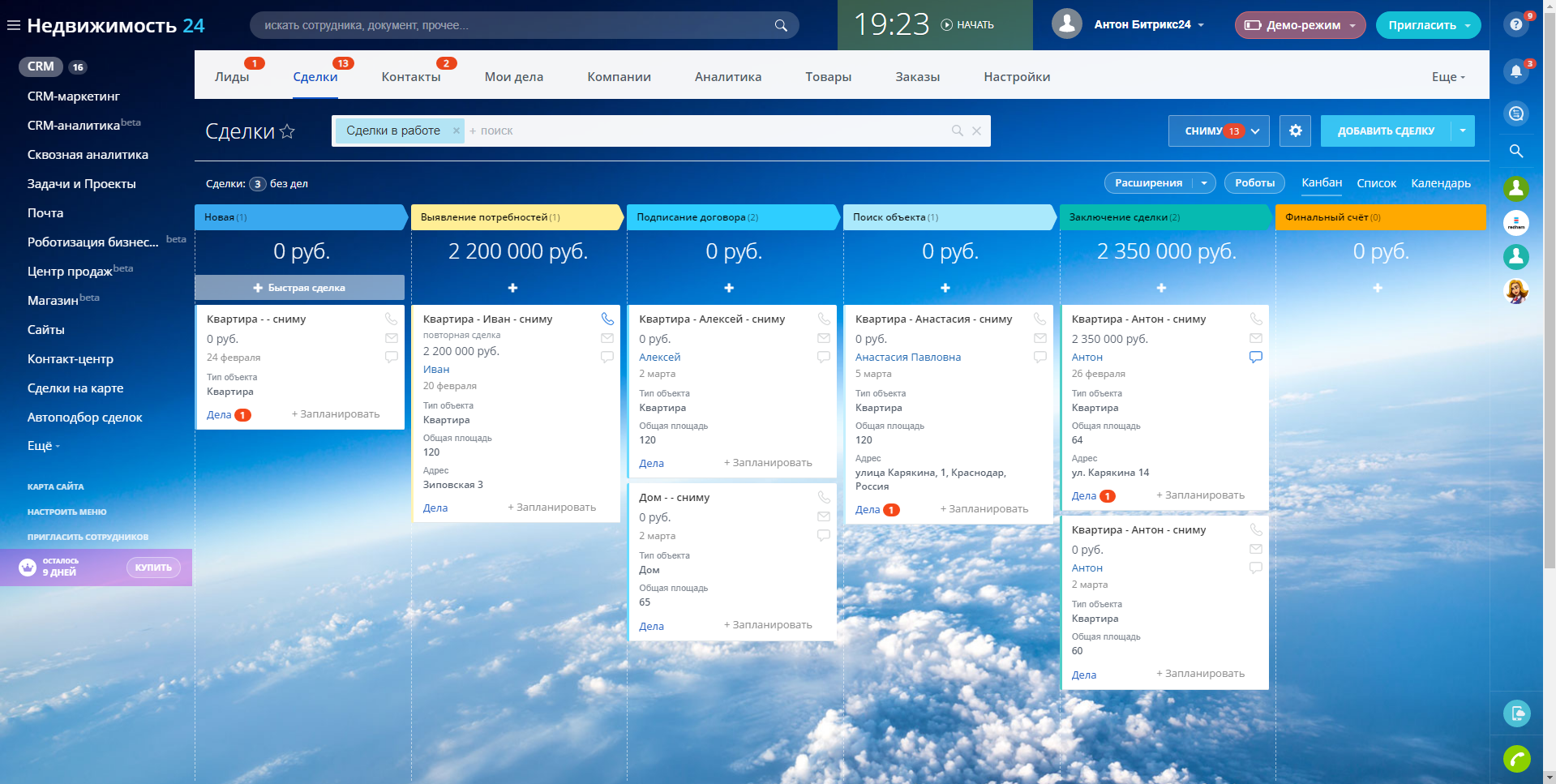Click phone icon on 'Квартира - Алексей - сниму' card
Screen dimensions: 1556x784
(x=824, y=319)
